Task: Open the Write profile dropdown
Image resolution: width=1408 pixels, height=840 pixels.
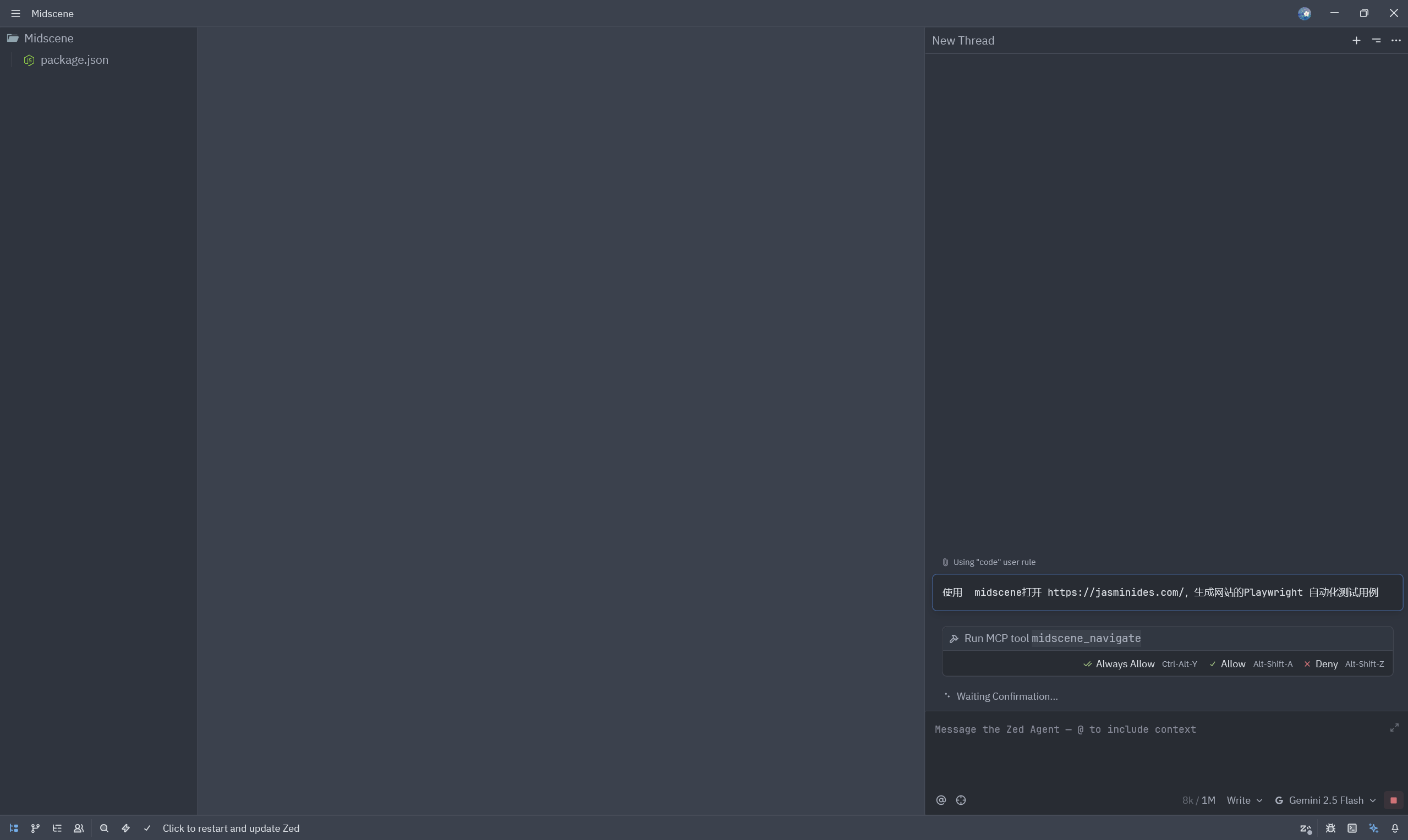Action: 1245,800
